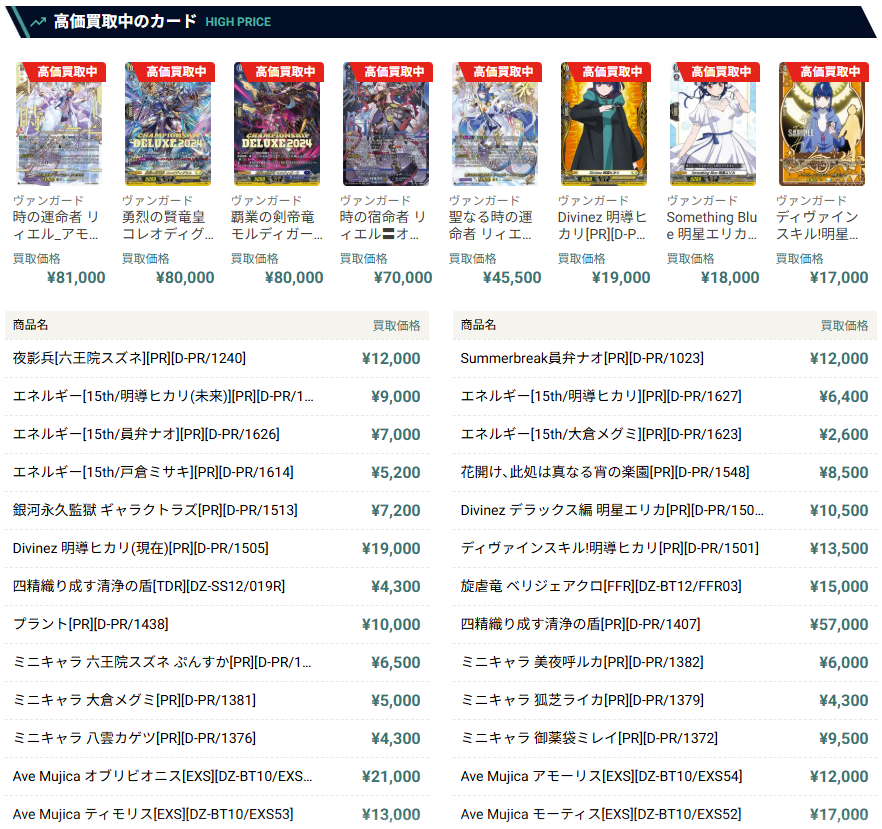
Task: Open 花開け、此処は真なる宵の楽園 row
Action: [664, 472]
